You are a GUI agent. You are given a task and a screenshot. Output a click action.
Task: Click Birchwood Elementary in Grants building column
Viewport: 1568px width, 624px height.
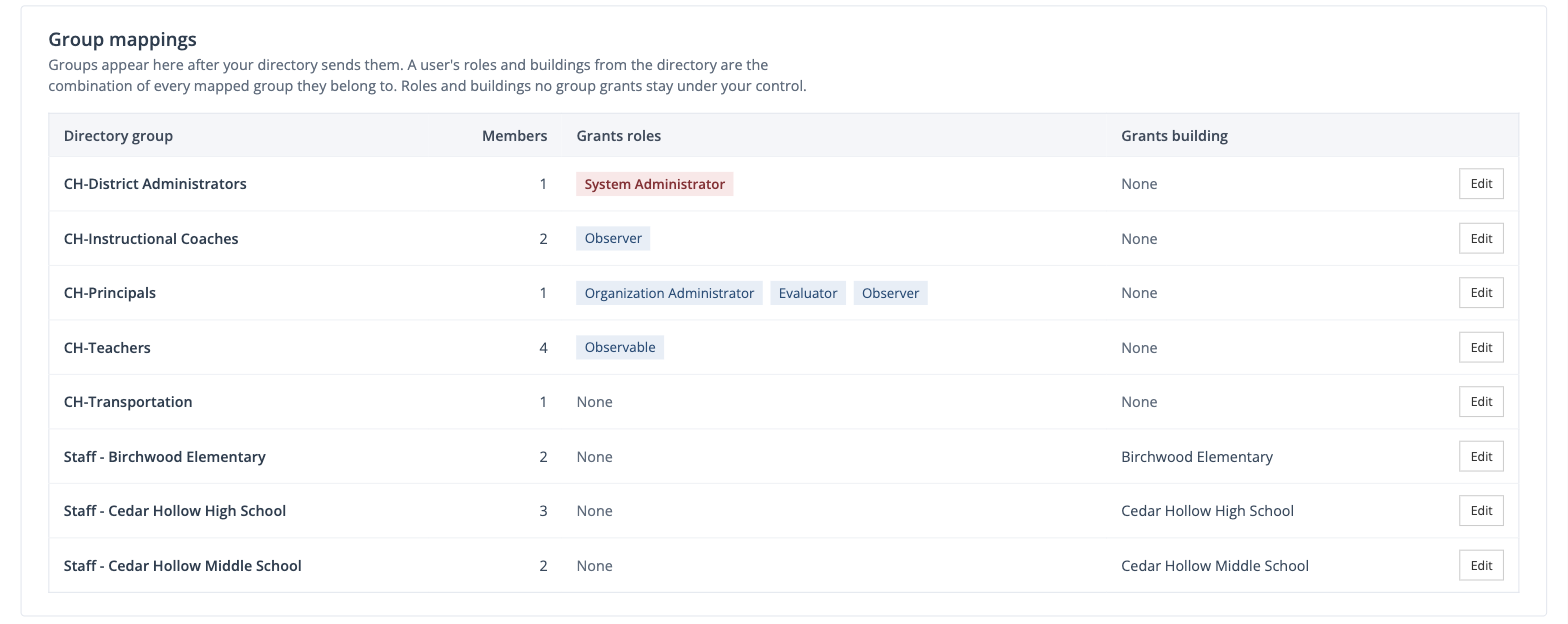click(x=1197, y=457)
